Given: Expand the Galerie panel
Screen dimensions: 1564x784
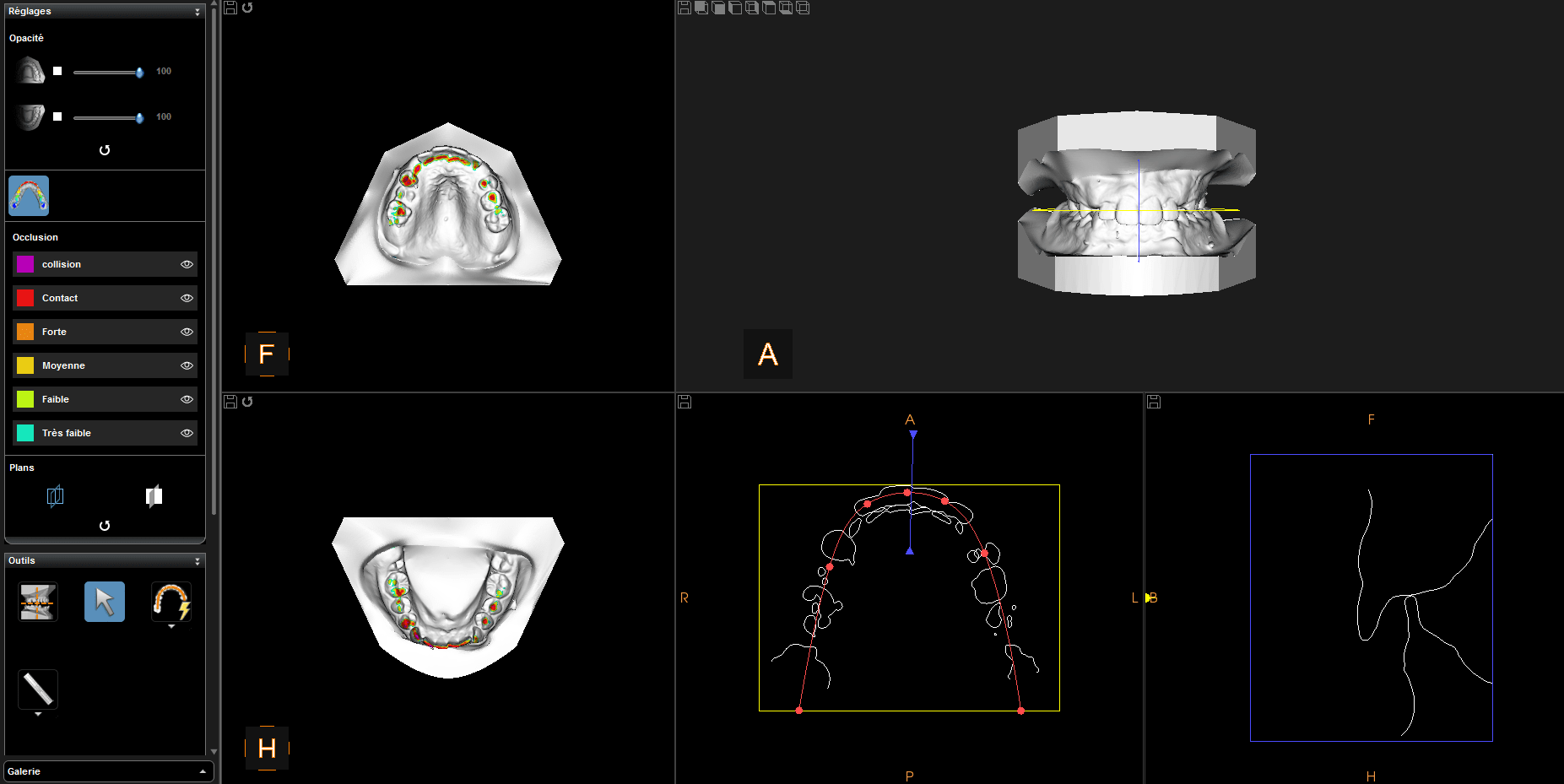Looking at the screenshot, I should [x=203, y=771].
